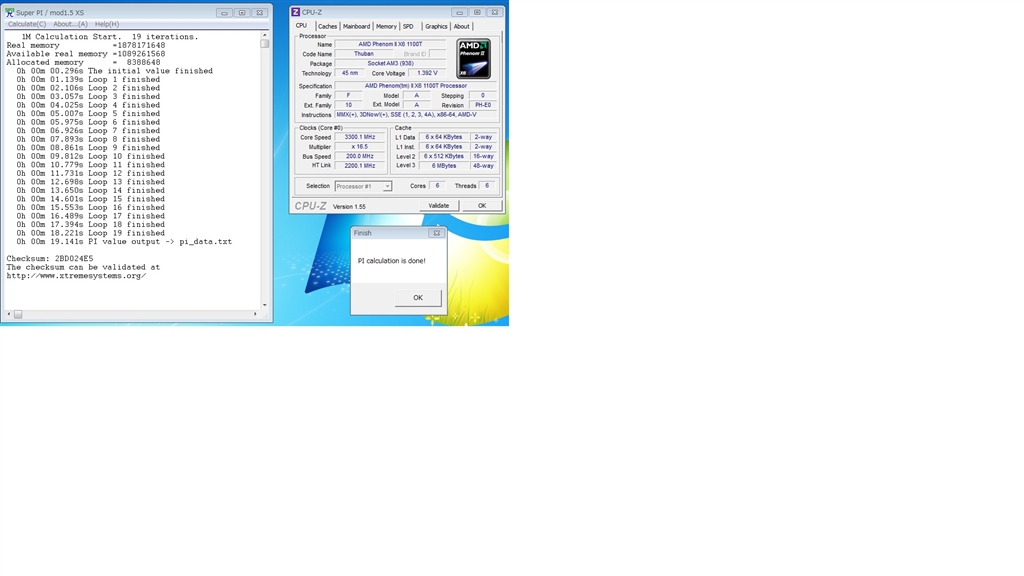The width and height of the screenshot is (1024, 576).
Task: Click the OK button in CPU-Z
Action: 482,206
